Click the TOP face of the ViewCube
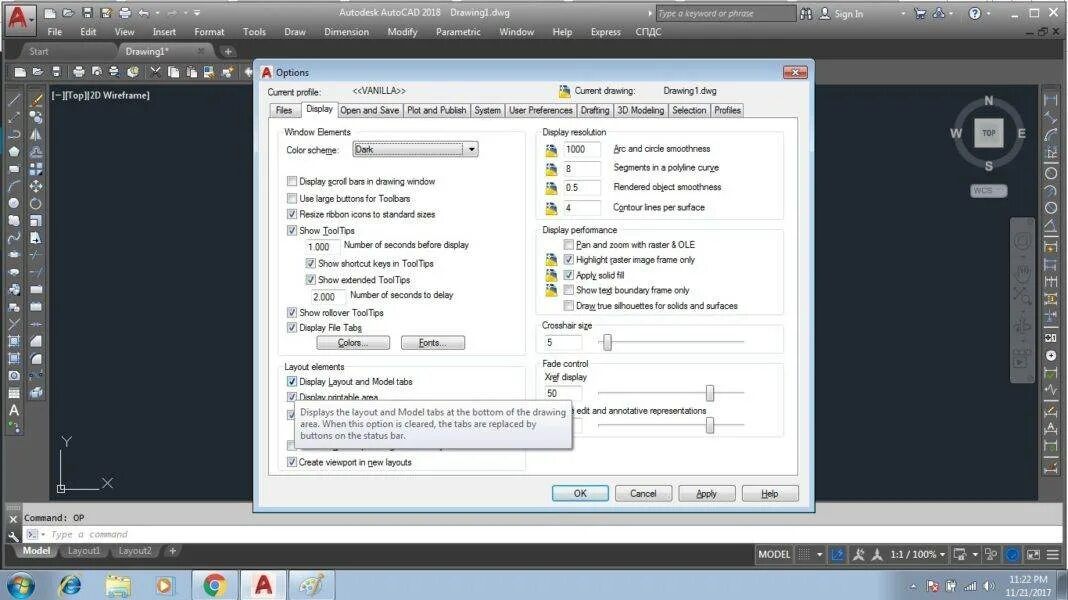Image resolution: width=1068 pixels, height=600 pixels. 989,133
